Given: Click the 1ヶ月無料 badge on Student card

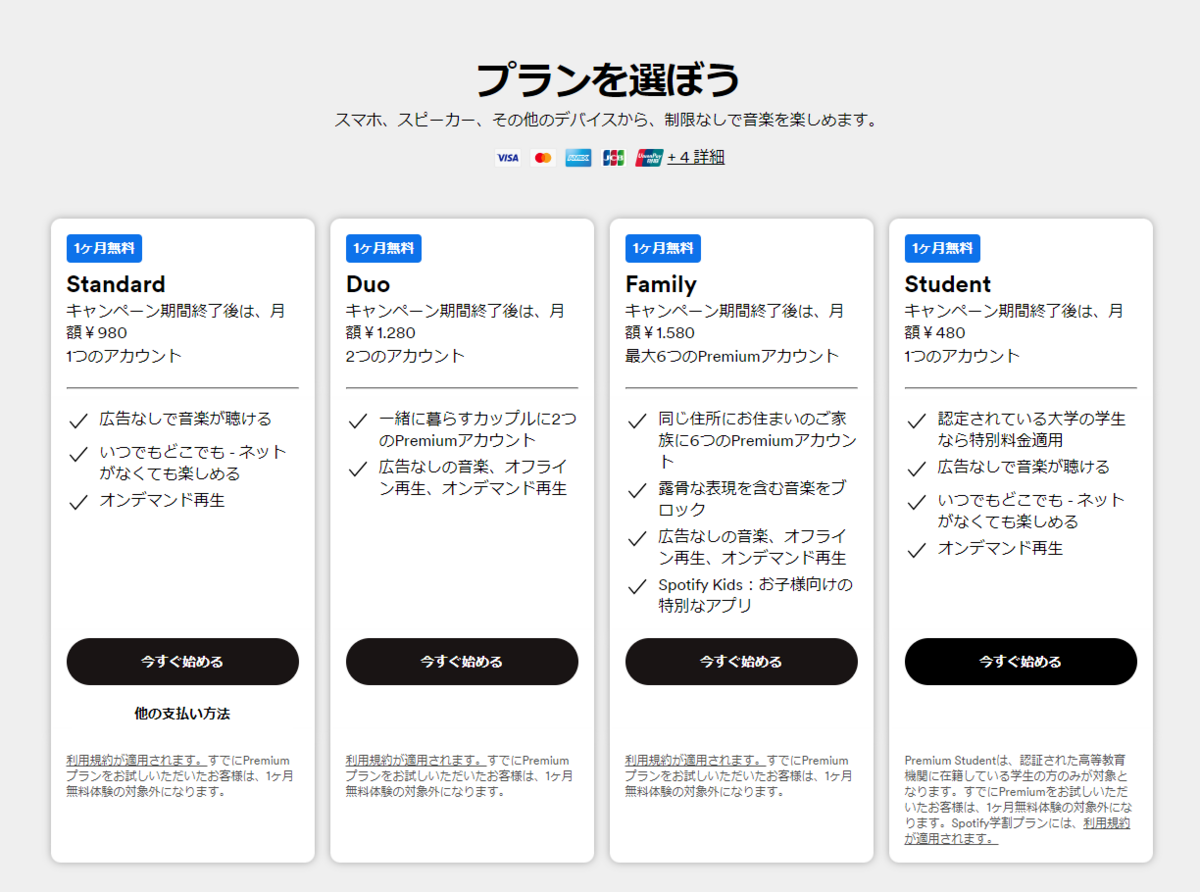Looking at the screenshot, I should [942, 249].
